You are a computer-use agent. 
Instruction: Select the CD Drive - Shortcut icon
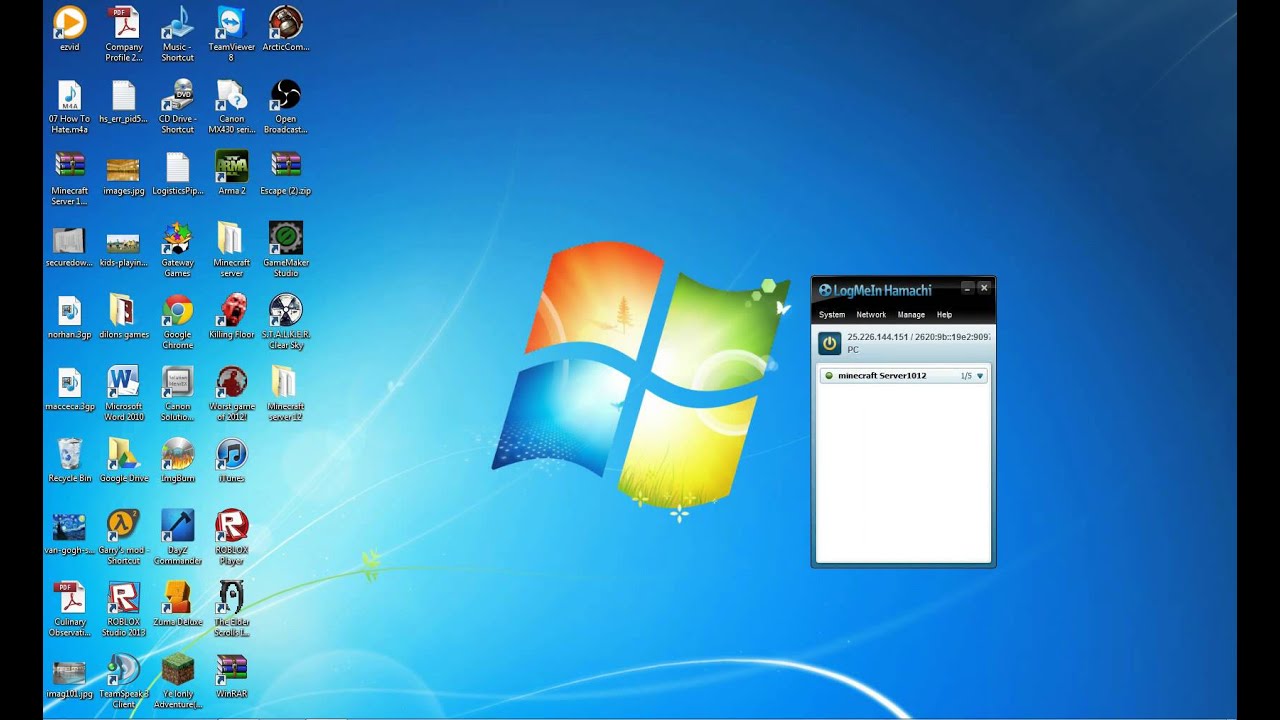(x=178, y=95)
